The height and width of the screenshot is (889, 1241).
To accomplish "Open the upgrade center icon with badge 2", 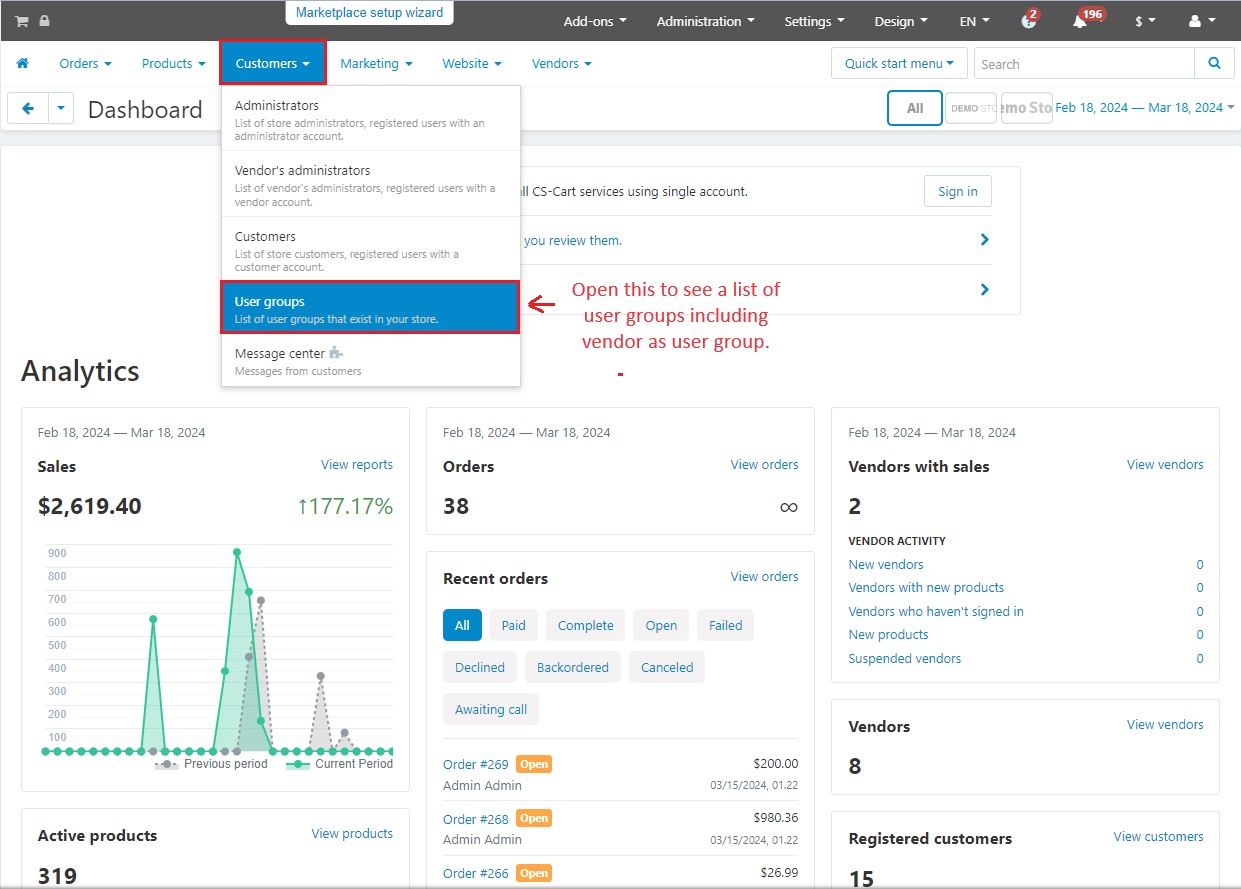I will pyautogui.click(x=1029, y=21).
